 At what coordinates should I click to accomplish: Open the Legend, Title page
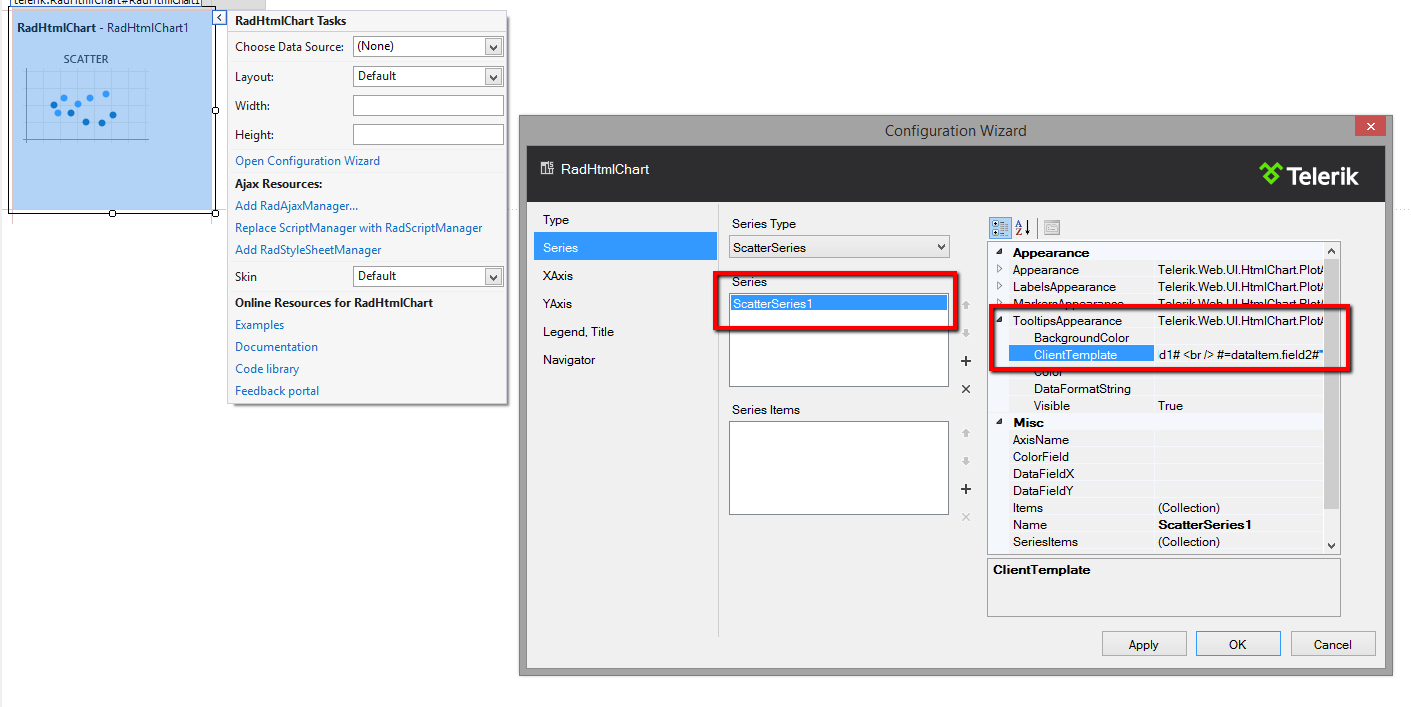625,331
